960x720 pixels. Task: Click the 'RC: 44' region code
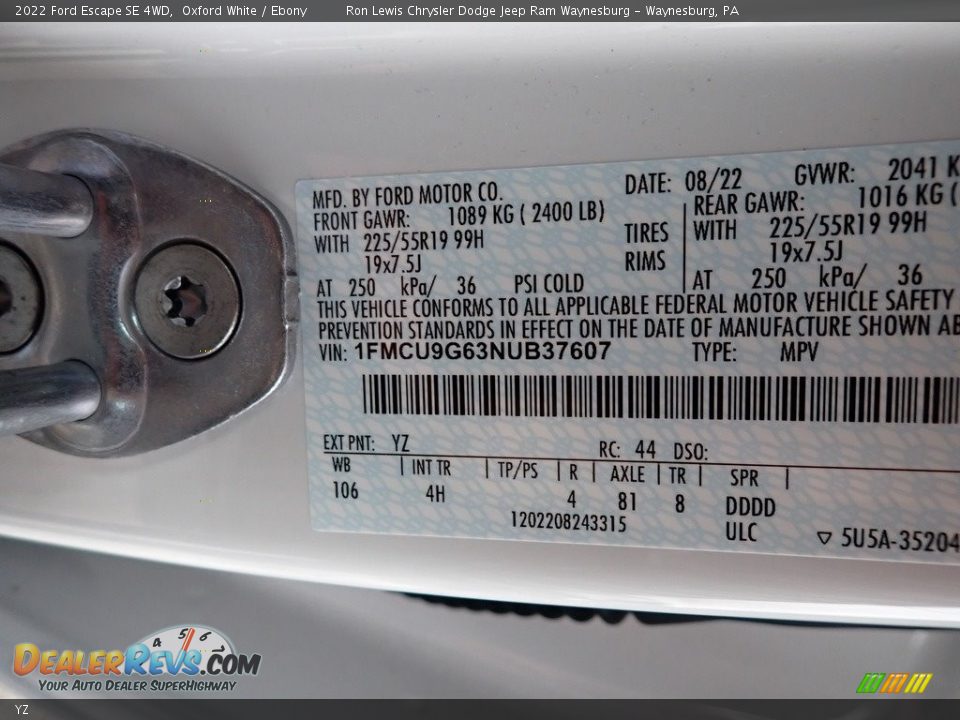coord(627,450)
